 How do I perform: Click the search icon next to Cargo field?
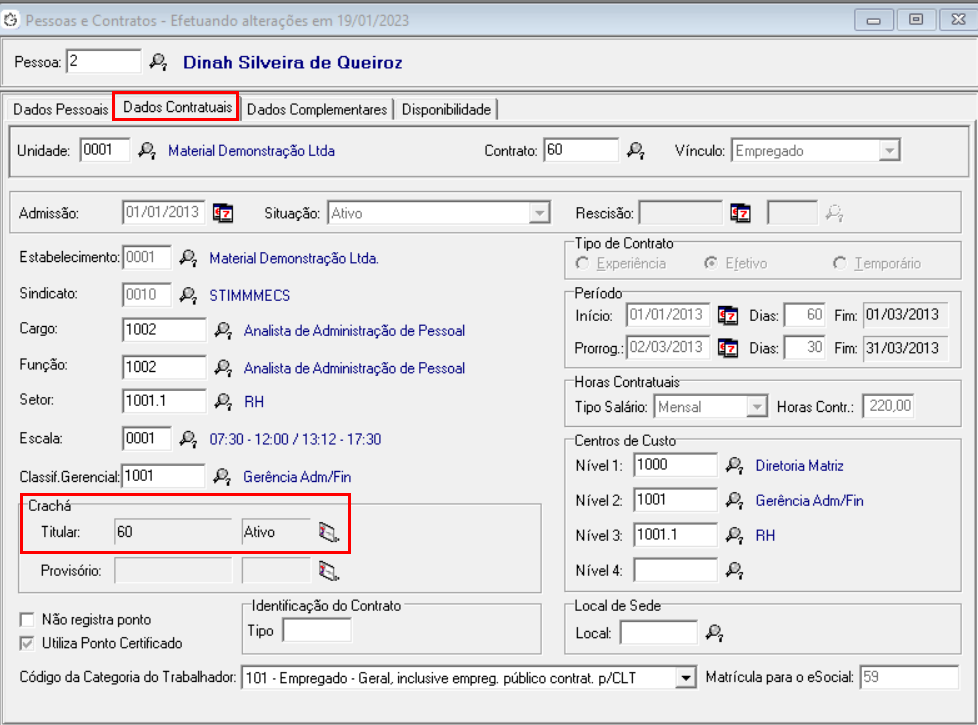tap(224, 331)
